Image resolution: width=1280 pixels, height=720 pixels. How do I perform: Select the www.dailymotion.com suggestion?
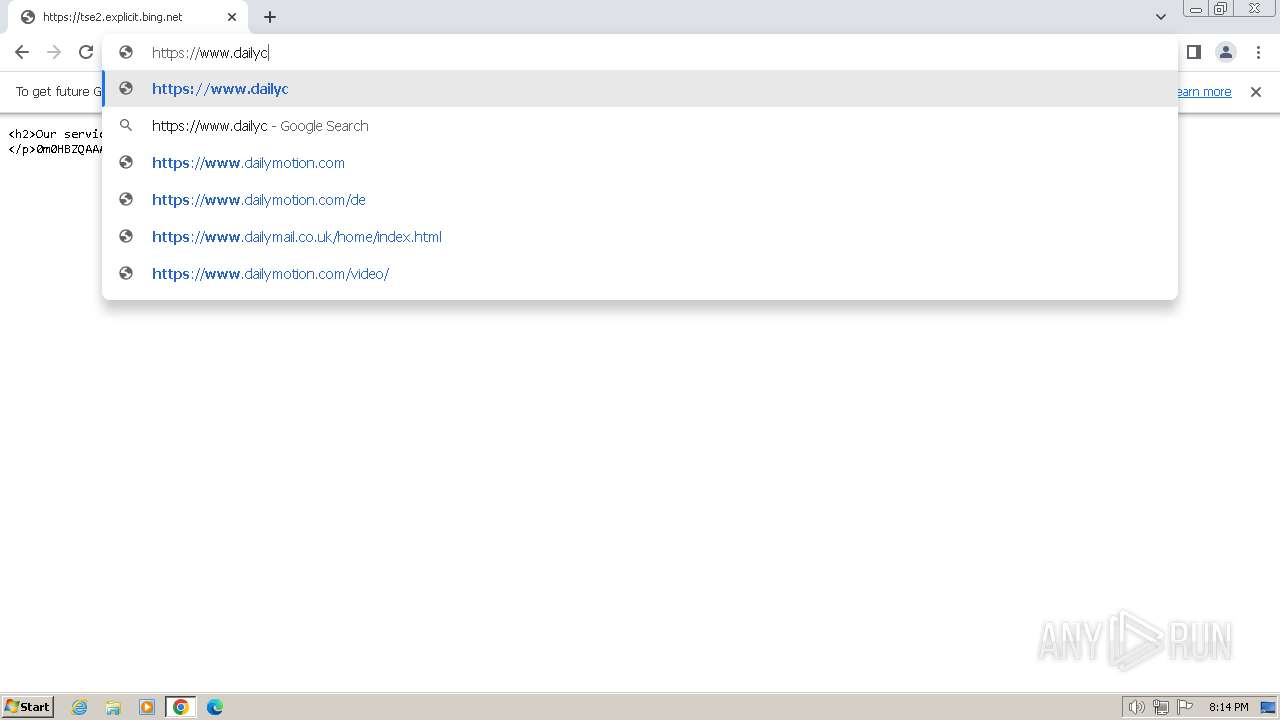click(x=640, y=163)
